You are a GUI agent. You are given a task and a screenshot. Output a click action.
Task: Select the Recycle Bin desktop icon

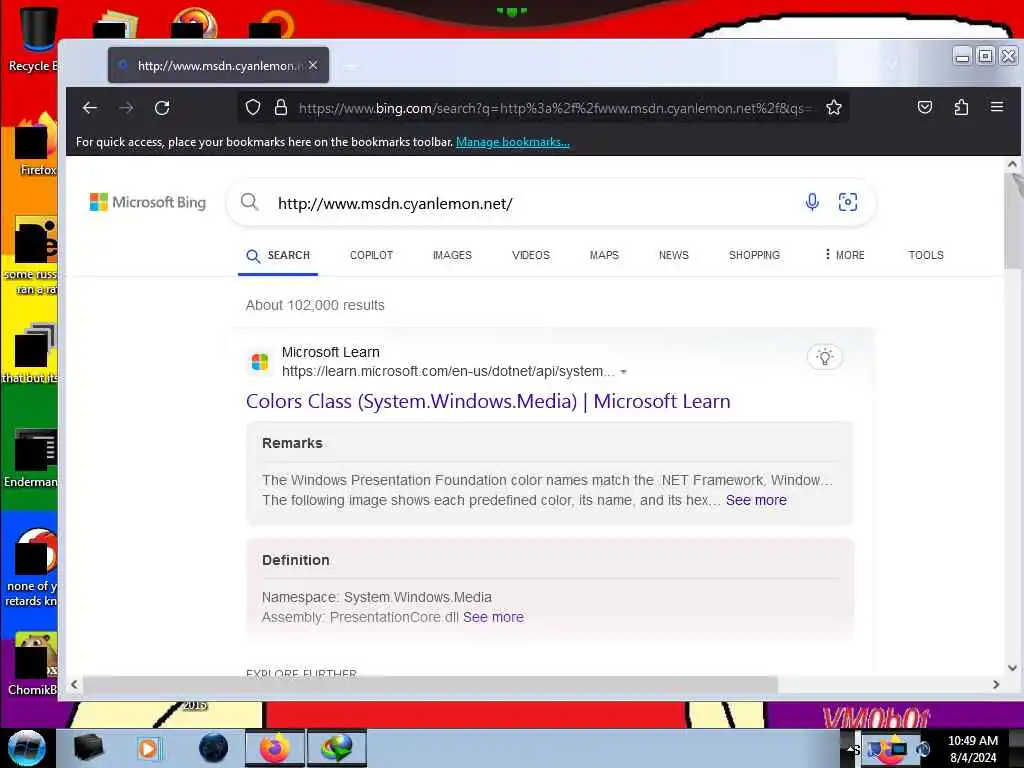pos(33,39)
